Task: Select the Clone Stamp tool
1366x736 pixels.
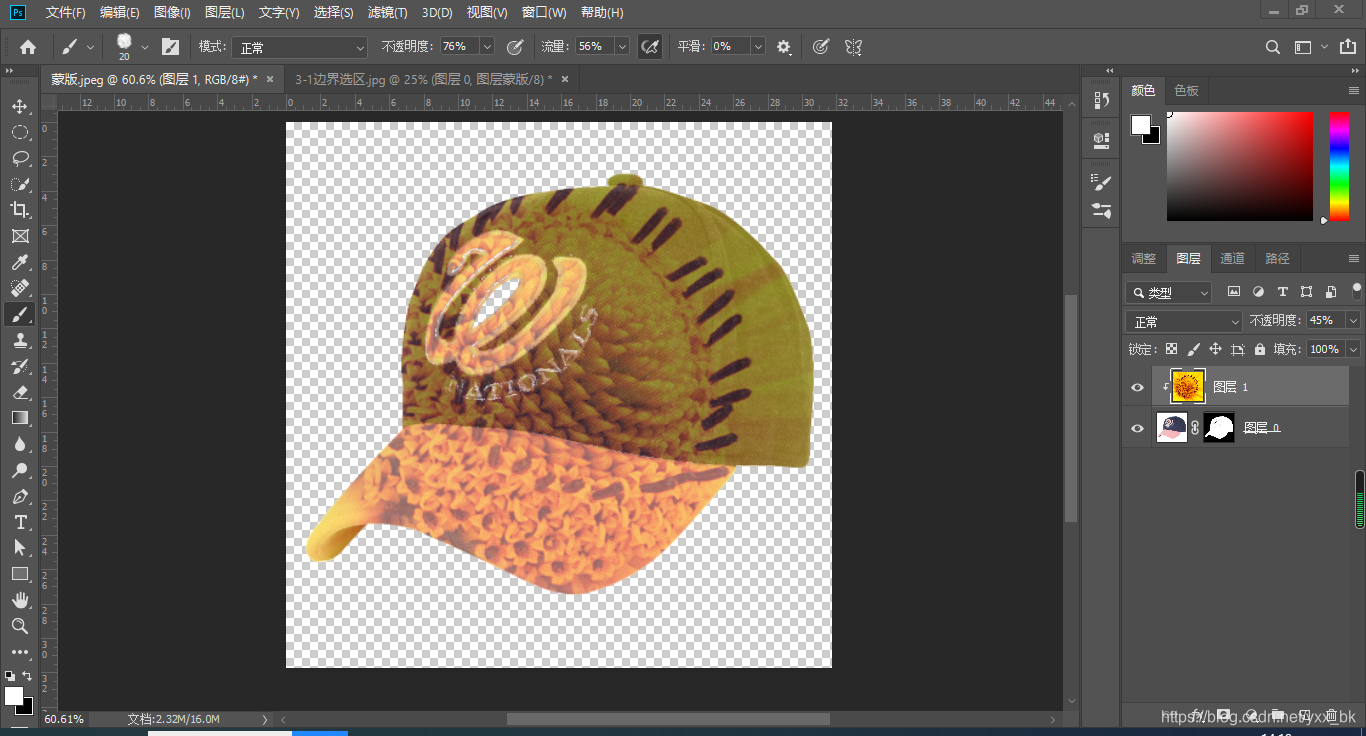Action: tap(20, 340)
